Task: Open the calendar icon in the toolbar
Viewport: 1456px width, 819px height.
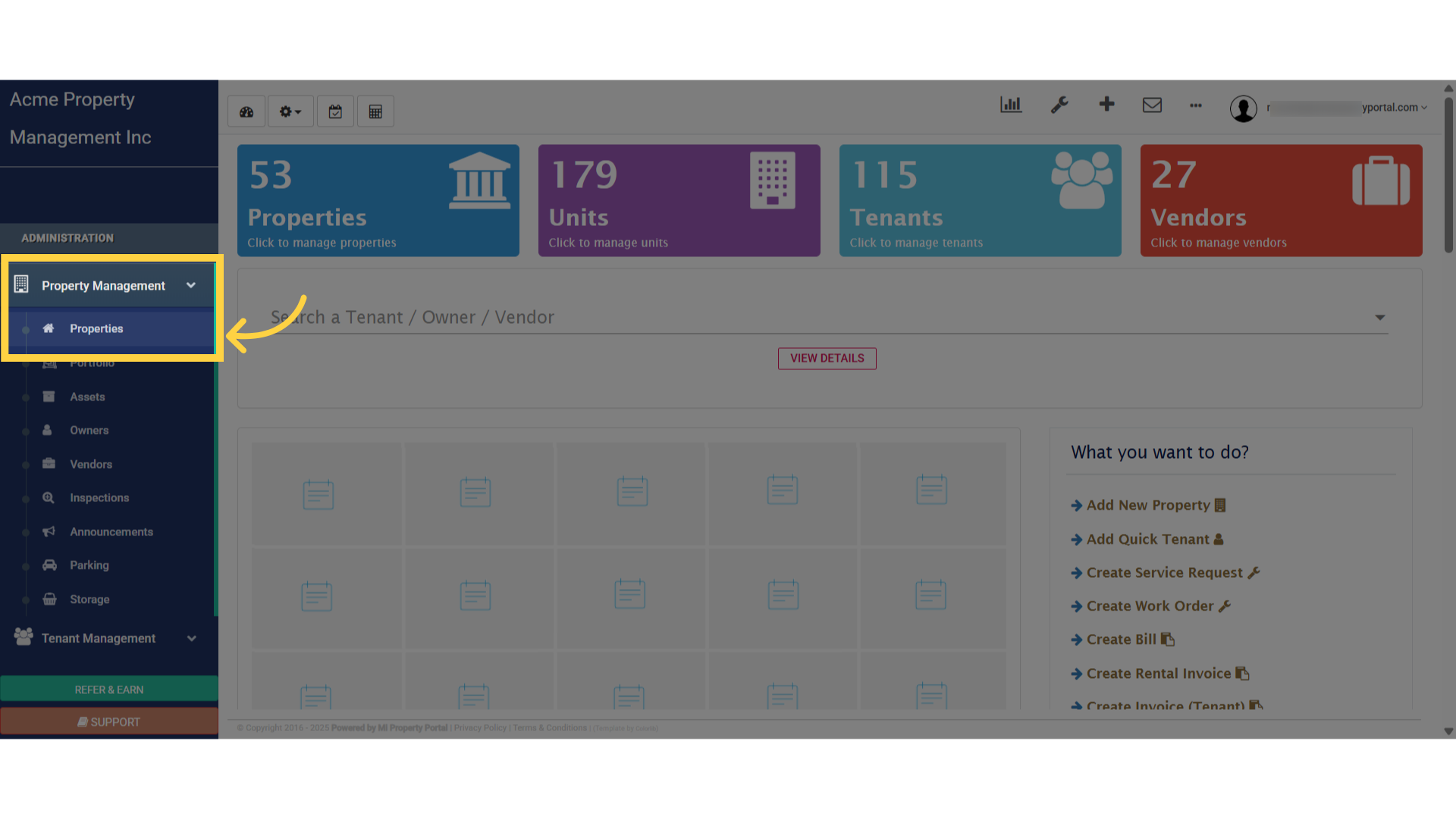Action: (x=335, y=111)
